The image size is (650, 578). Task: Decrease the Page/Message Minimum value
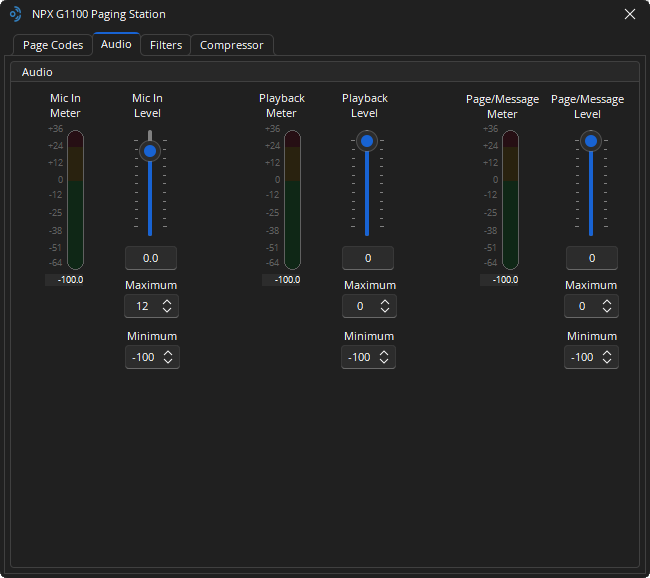pos(607,362)
